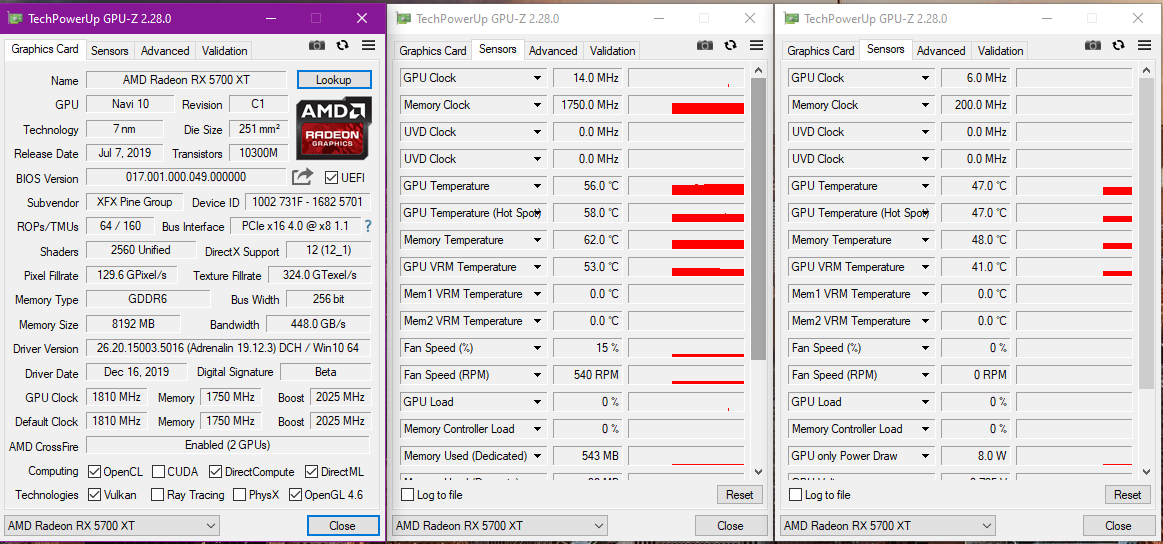Open Memory Clock sensor dropdown in middle window
Viewport: 1163px width, 544px height.
[537, 105]
